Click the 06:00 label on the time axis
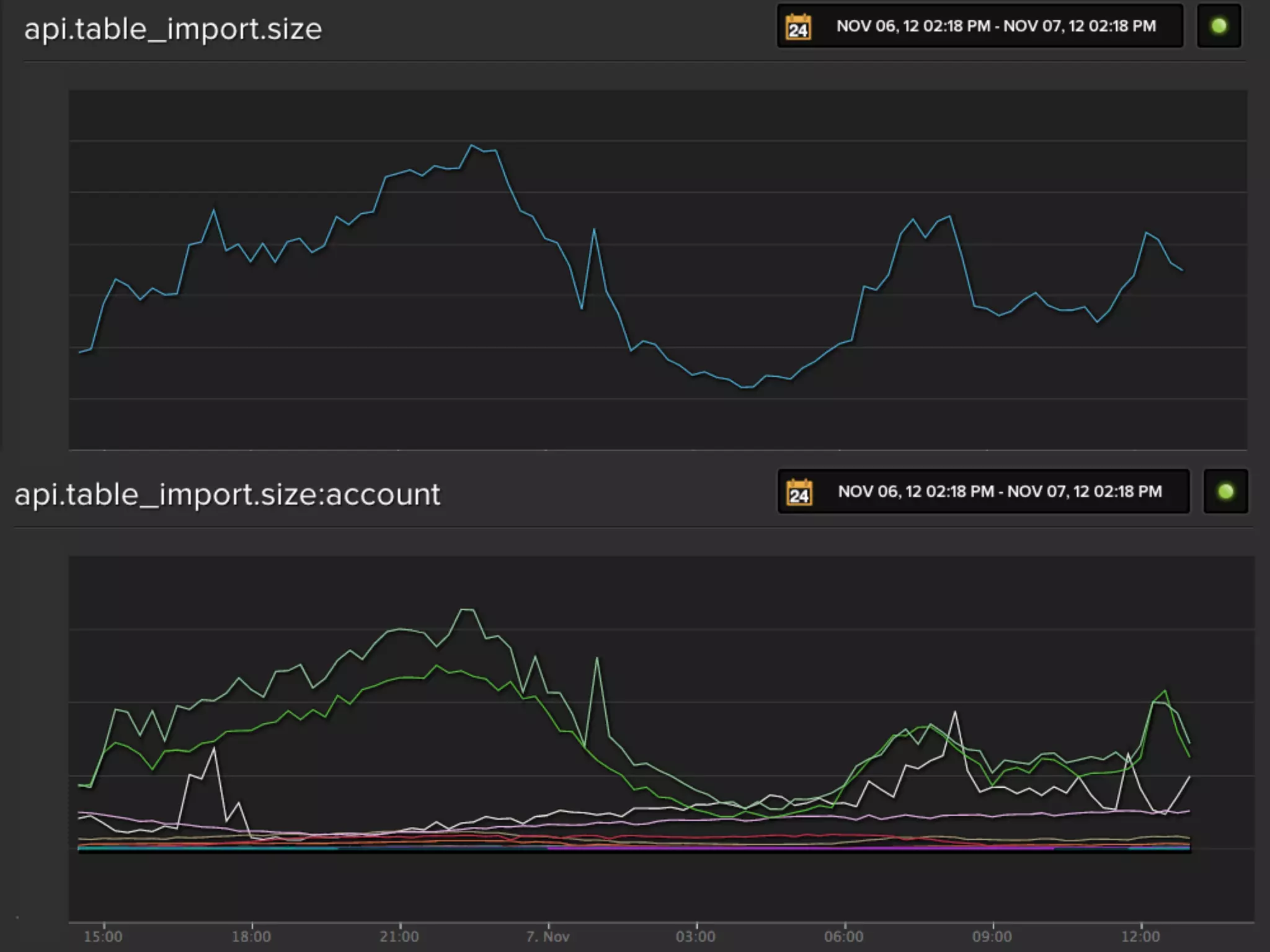The width and height of the screenshot is (1270, 952). 844,937
